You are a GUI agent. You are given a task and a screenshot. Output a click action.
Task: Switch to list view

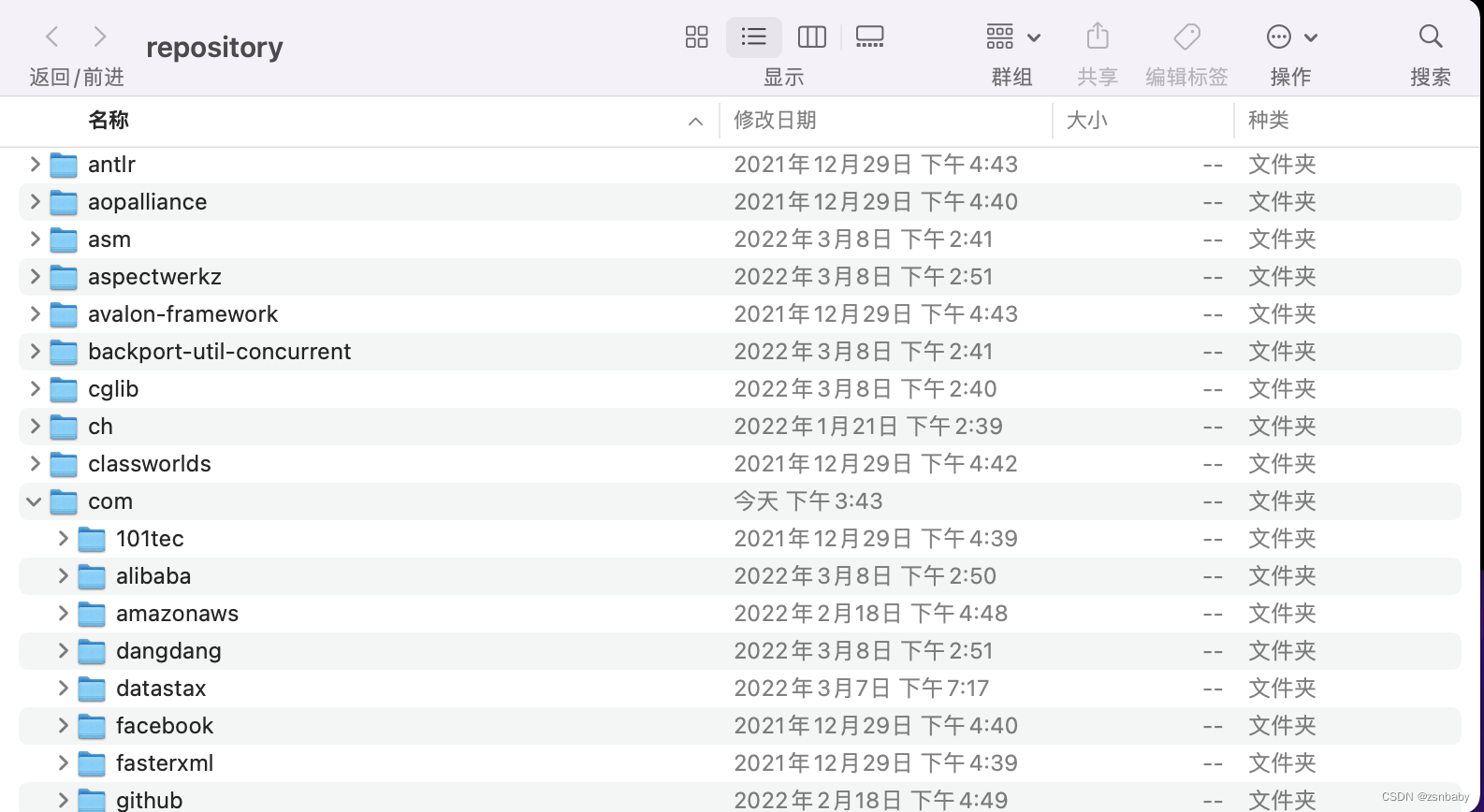753,36
